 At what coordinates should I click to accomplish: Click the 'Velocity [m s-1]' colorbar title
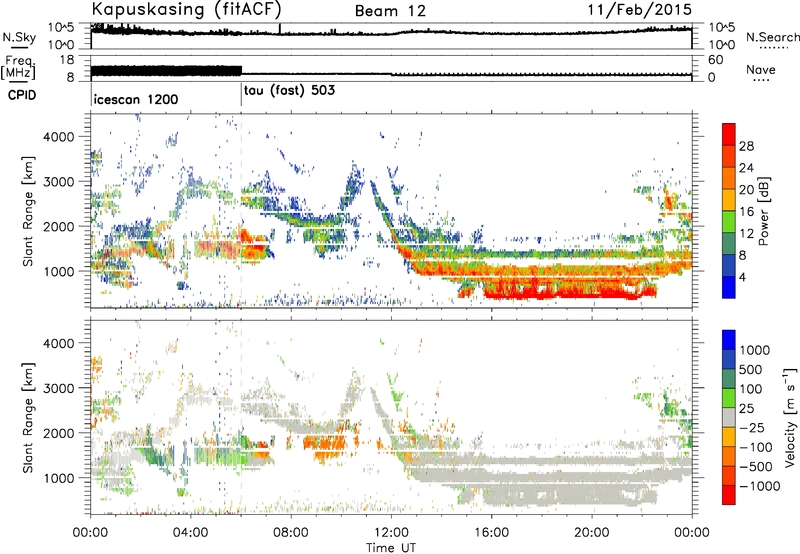click(790, 417)
